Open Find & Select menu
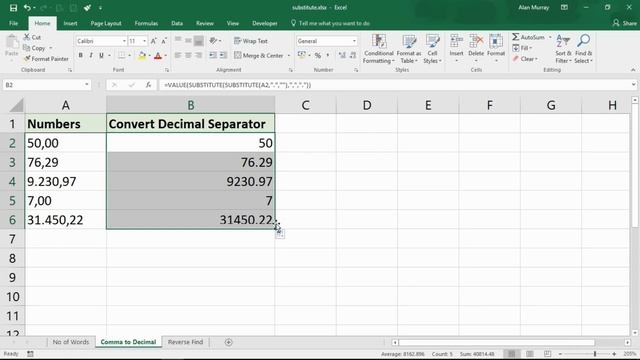The image size is (640, 360). click(584, 49)
